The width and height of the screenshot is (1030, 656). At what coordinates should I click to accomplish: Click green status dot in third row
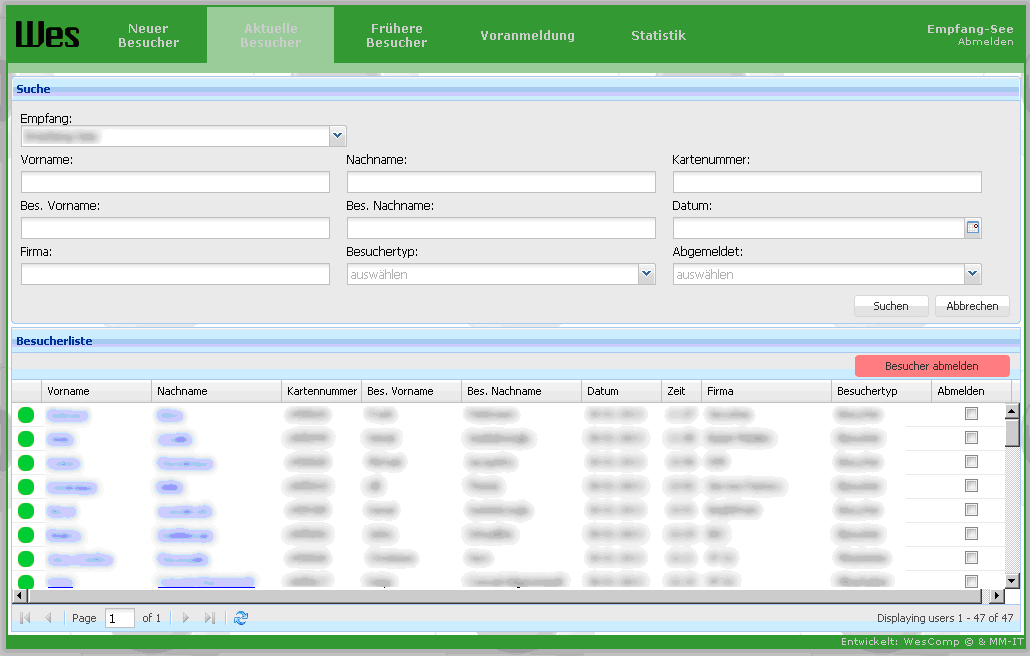(26, 463)
